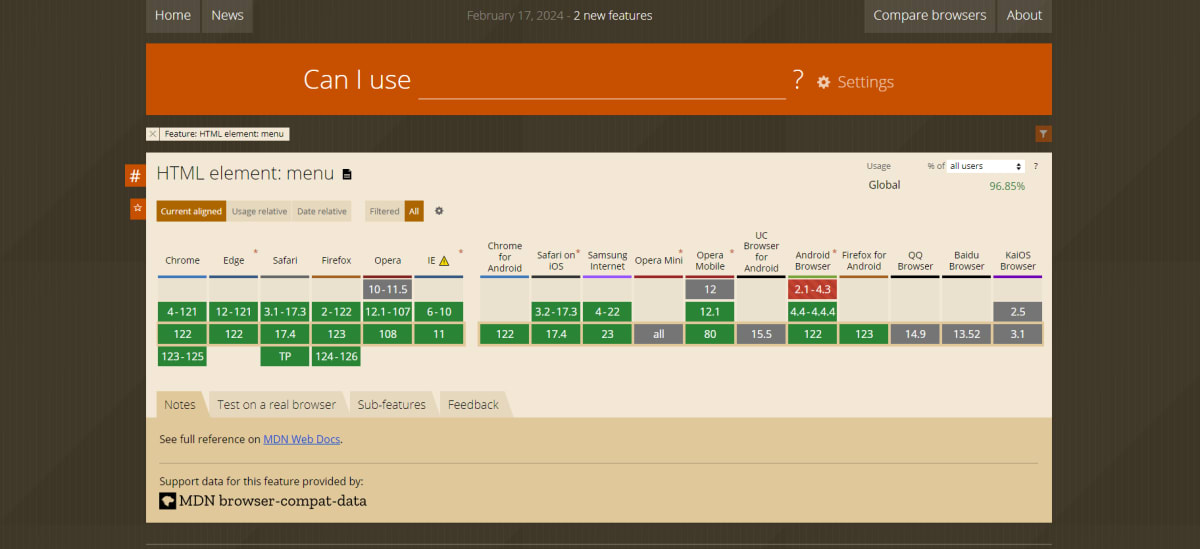The image size is (1200, 549).
Task: Click the Opera Mobile heading
Action: (710, 260)
